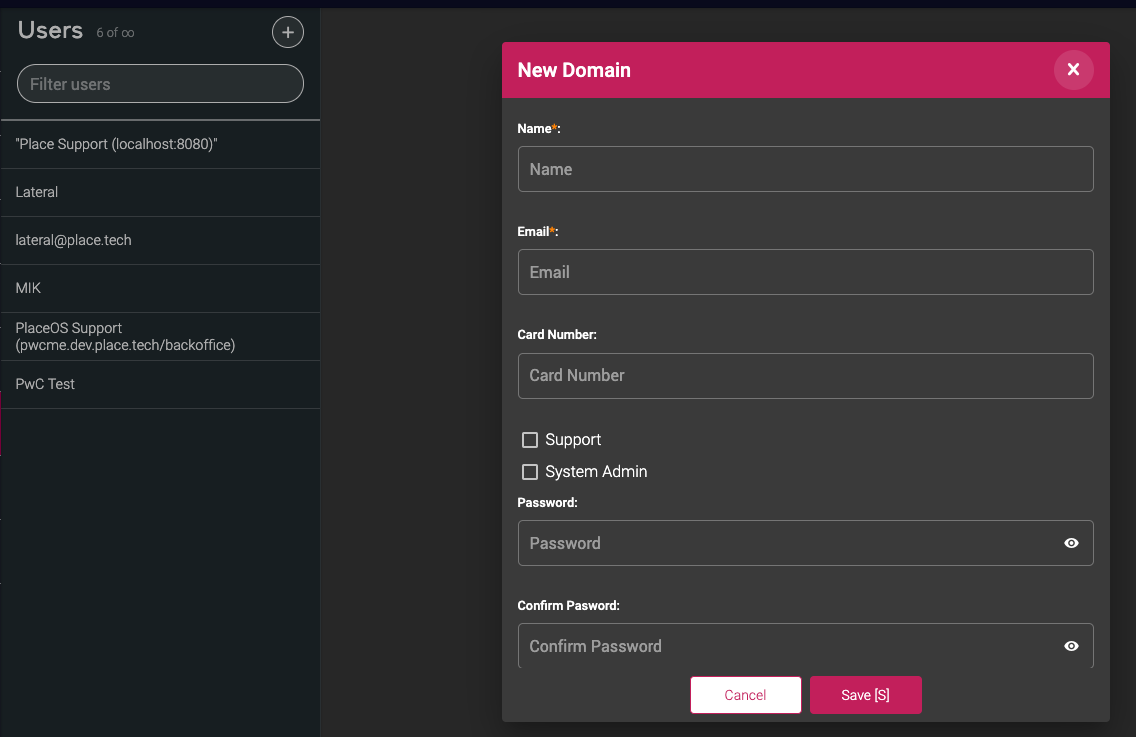Select the Place Support localhost user

(x=160, y=143)
